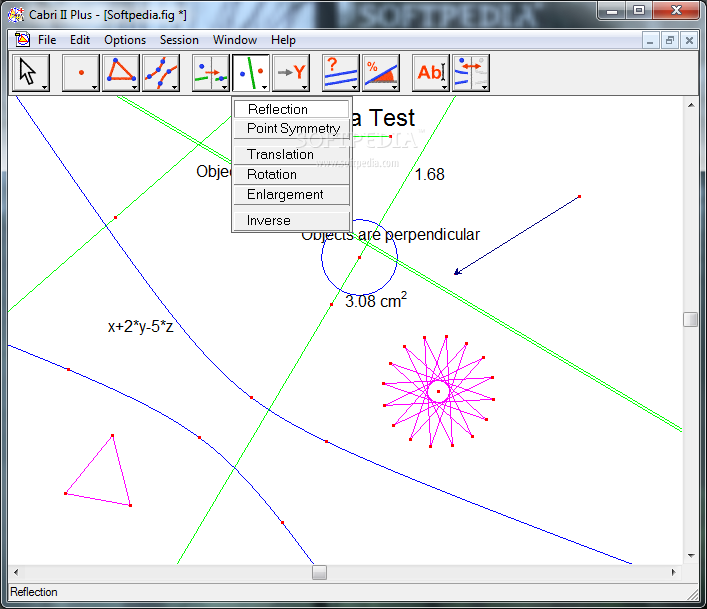Click the red center point of the circle
This screenshot has width=707, height=609.
359,257
